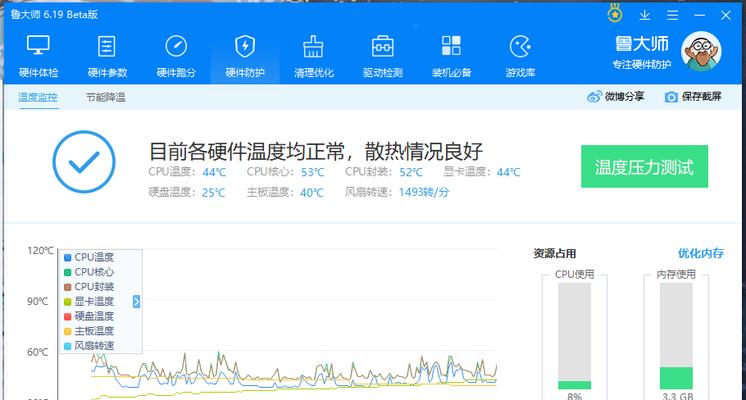Click the 内存使用 memory usage bar
The height and width of the screenshot is (400, 746).
(x=676, y=336)
